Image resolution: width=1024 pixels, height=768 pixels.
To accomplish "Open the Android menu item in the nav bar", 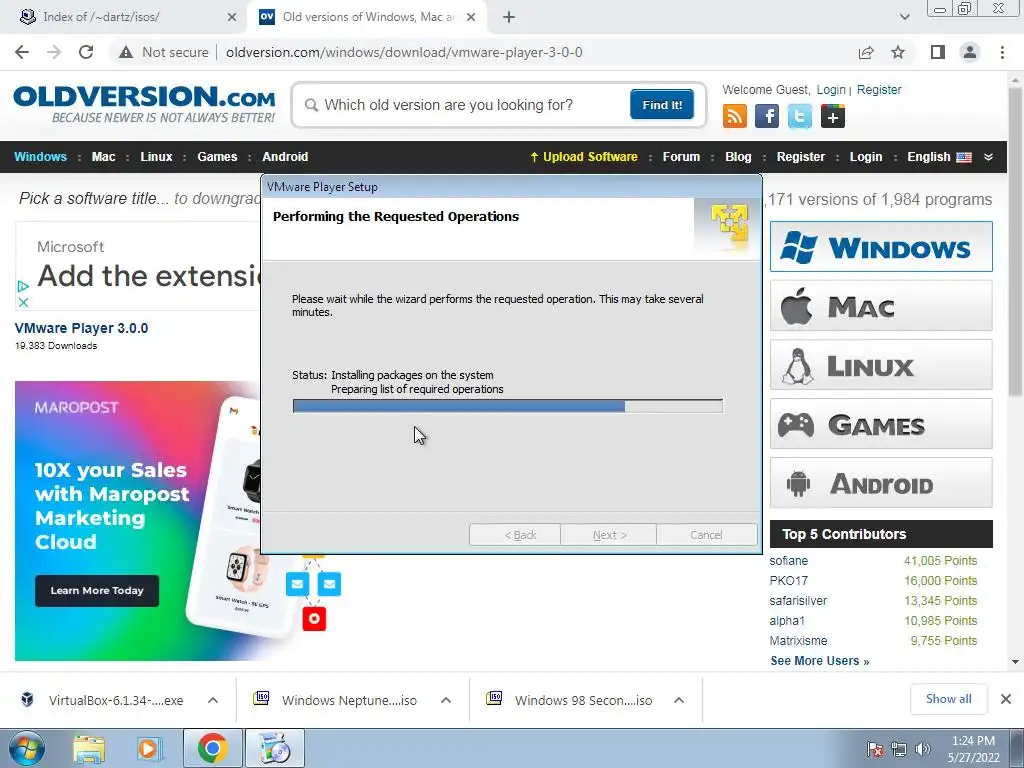I will tap(285, 157).
